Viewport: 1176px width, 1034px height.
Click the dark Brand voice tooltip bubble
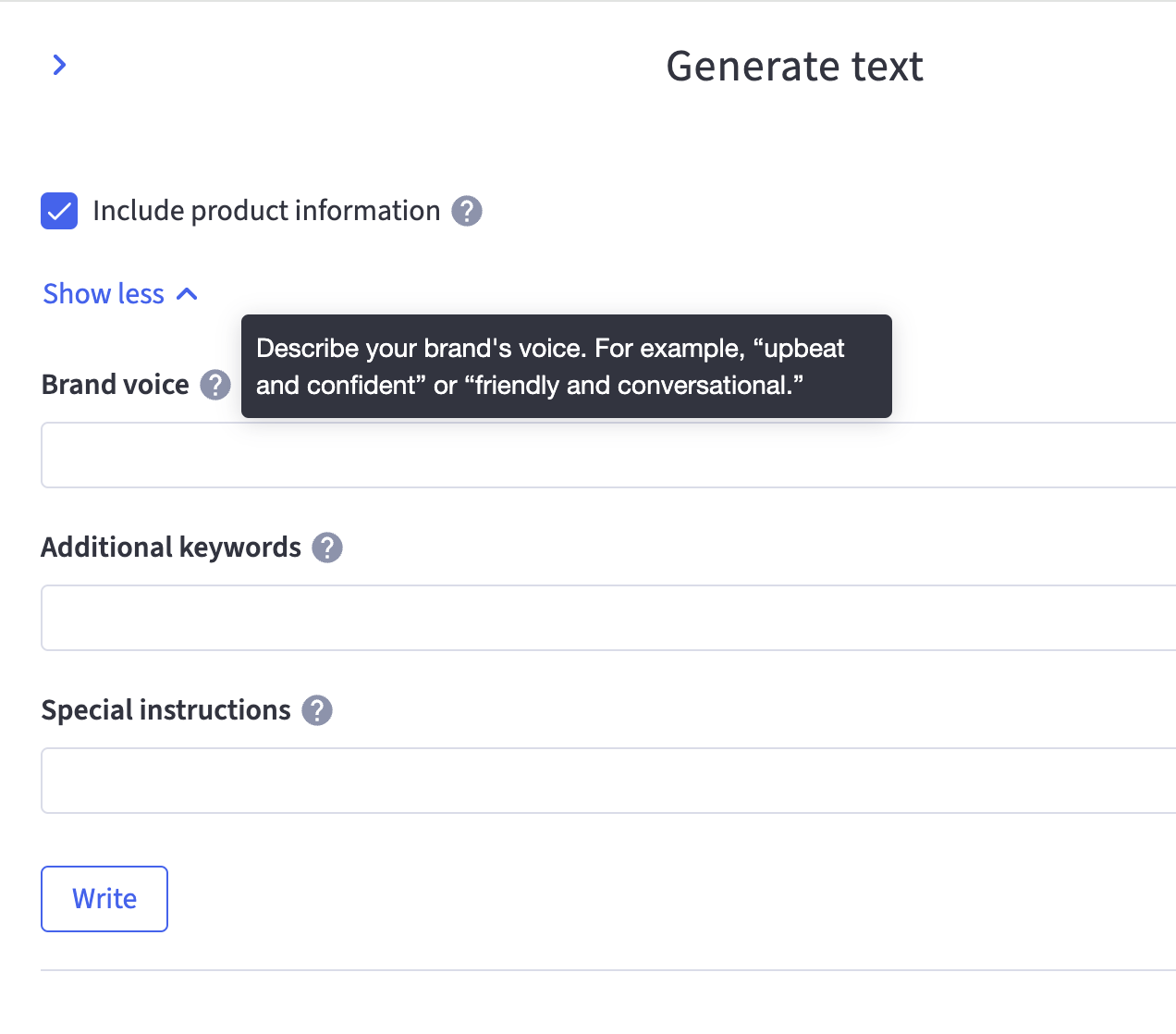click(566, 366)
